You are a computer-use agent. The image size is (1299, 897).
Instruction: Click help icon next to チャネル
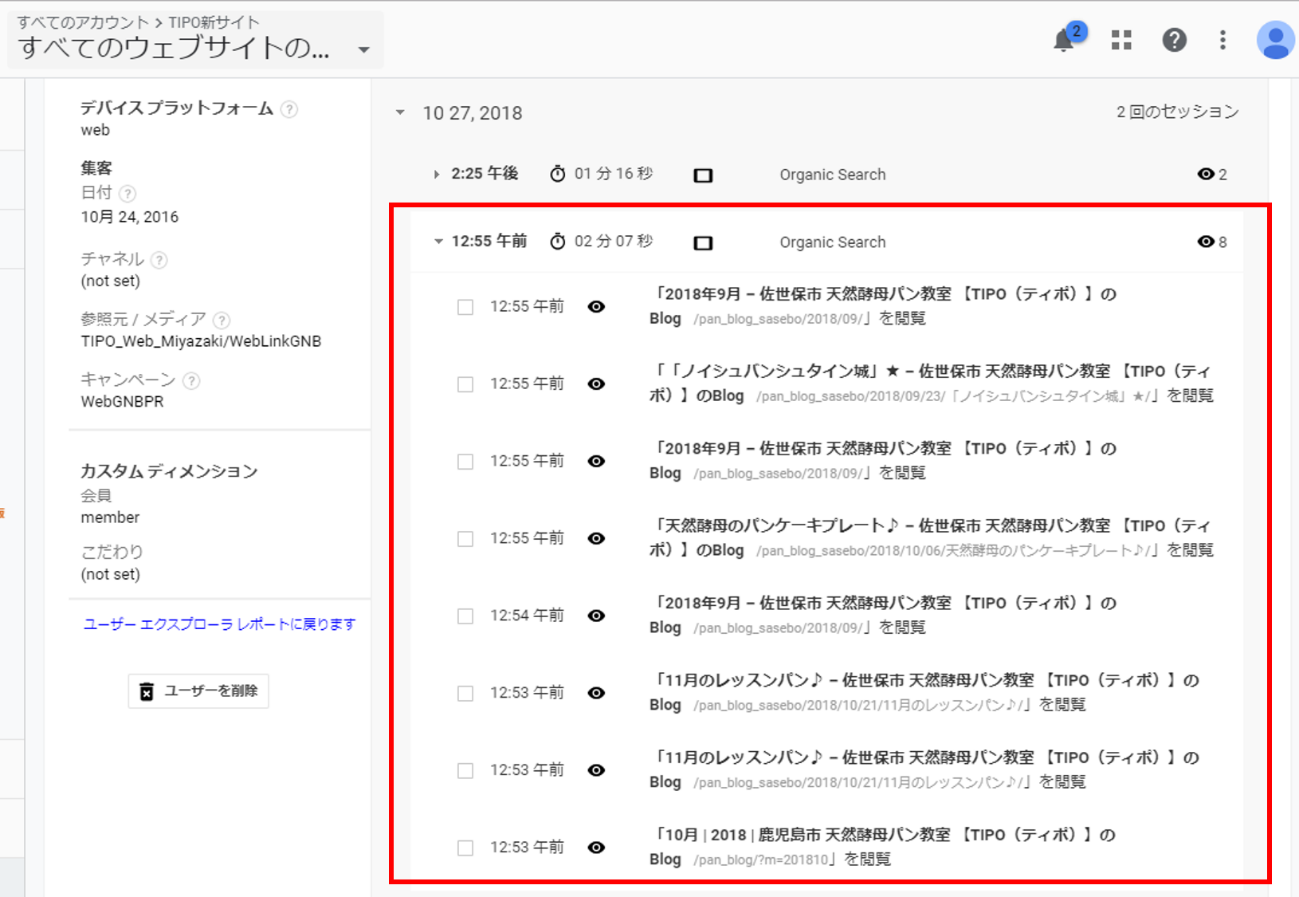pyautogui.click(x=160, y=260)
